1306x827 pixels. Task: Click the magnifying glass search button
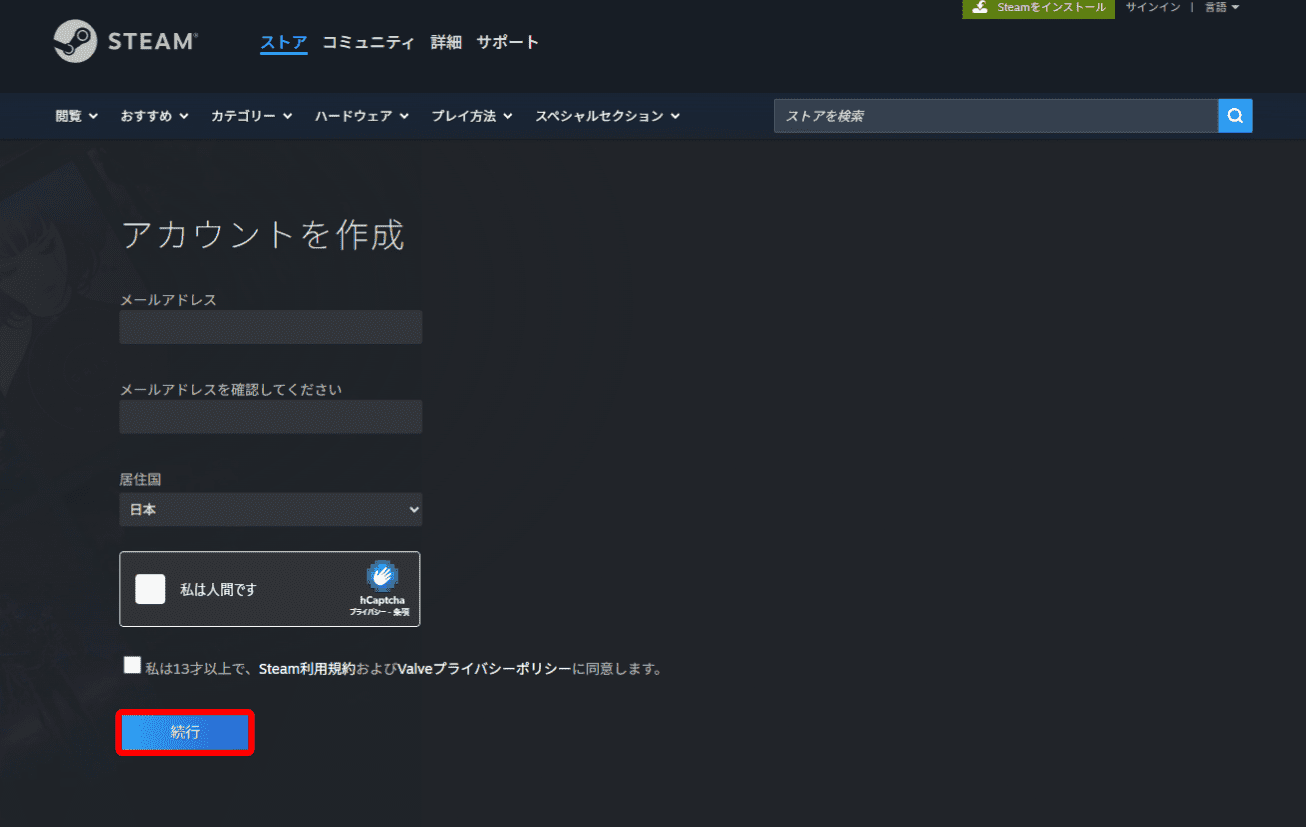click(x=1235, y=116)
